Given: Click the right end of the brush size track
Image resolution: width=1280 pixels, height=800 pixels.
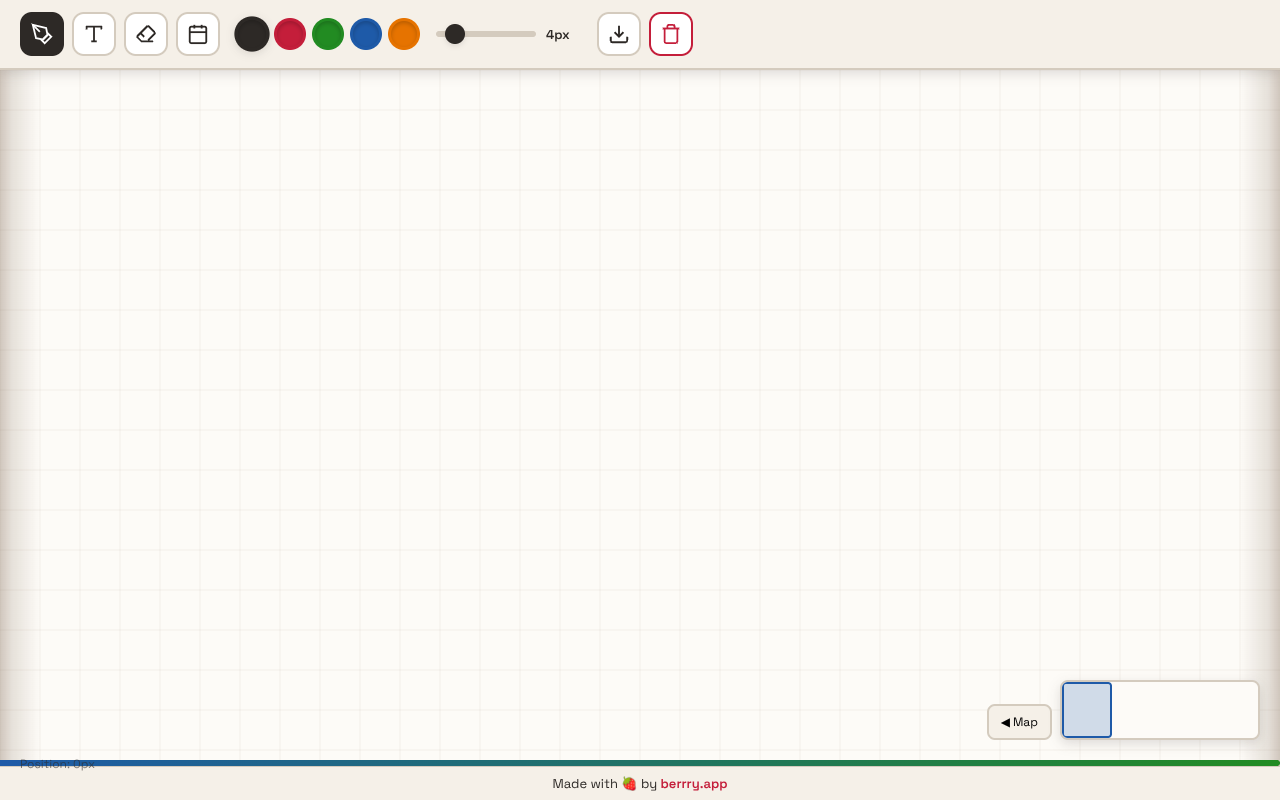Looking at the screenshot, I should (532, 34).
